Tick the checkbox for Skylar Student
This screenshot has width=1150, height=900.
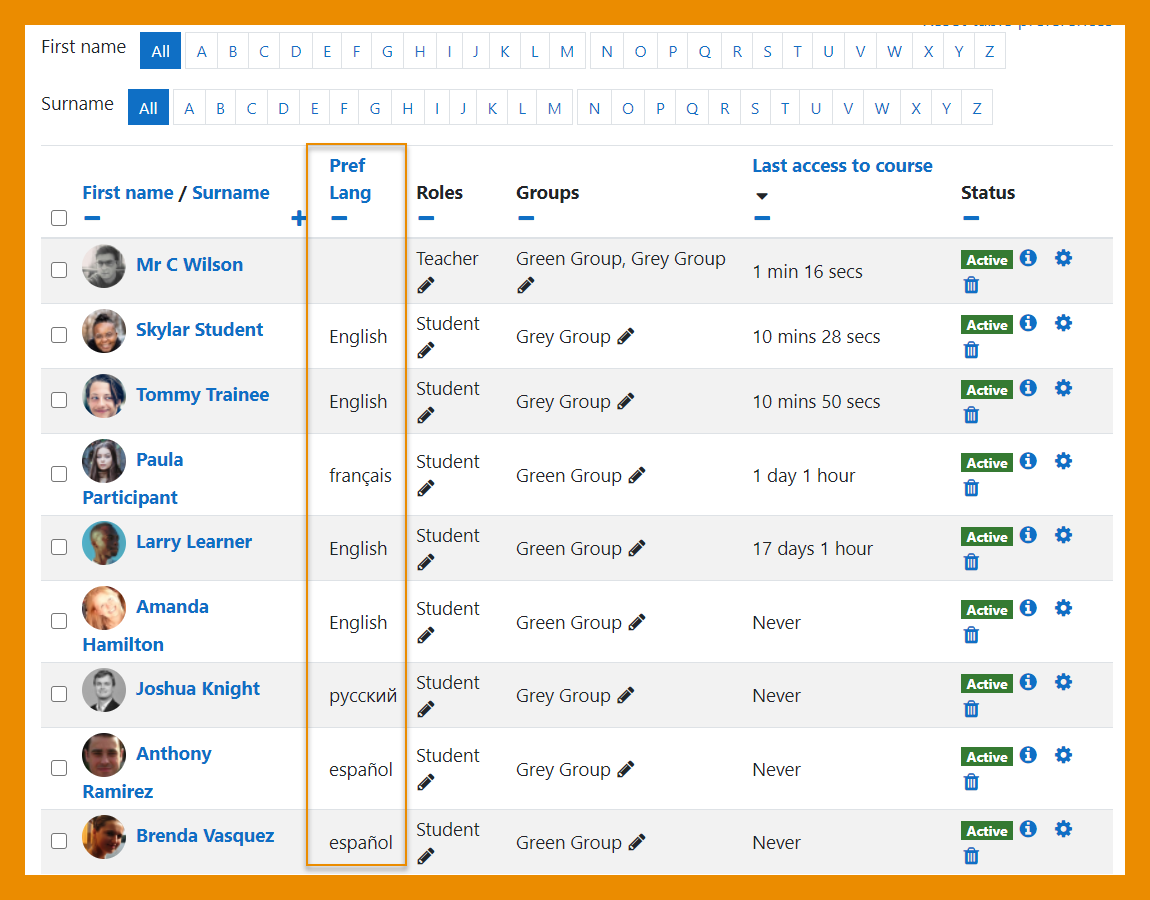(59, 335)
